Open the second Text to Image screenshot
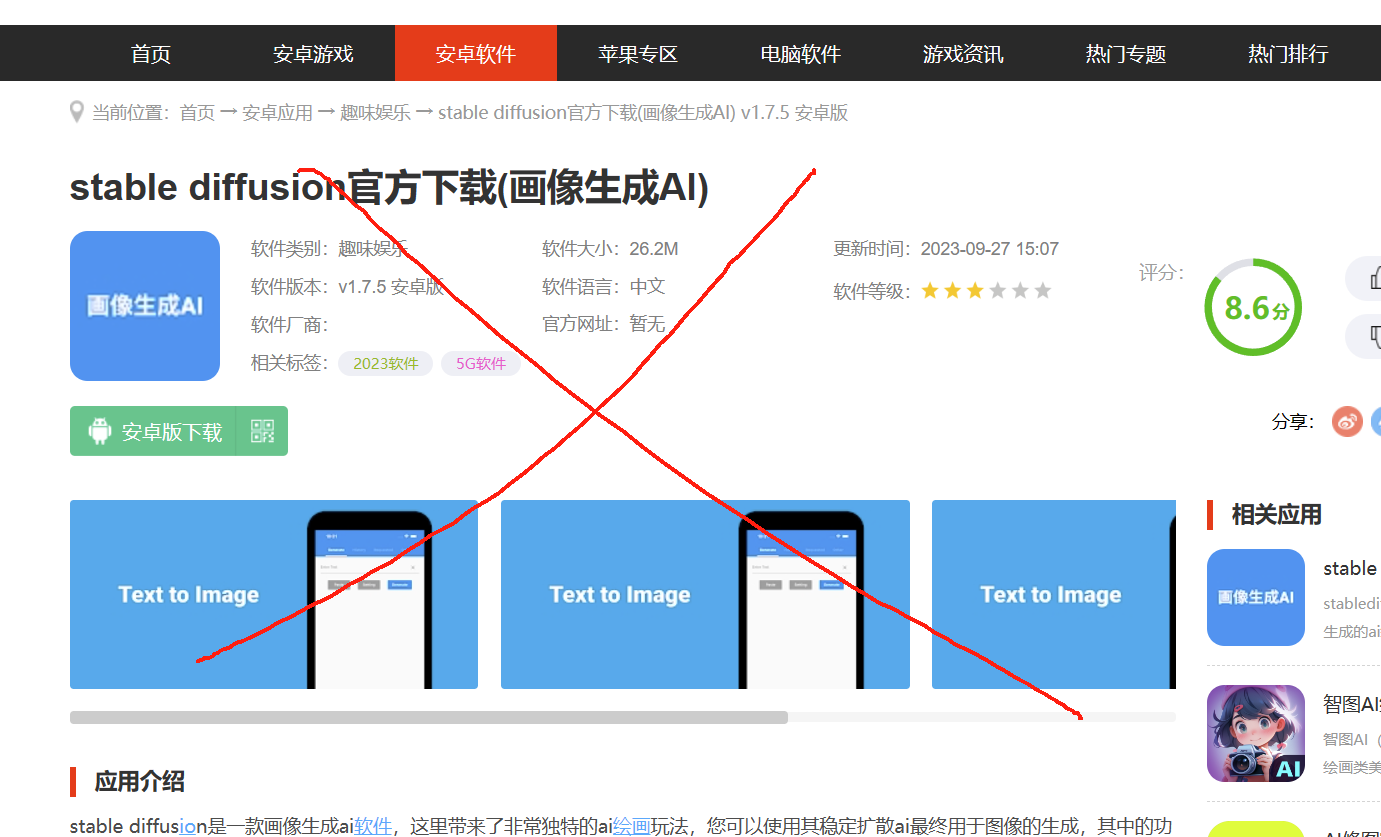The height and width of the screenshot is (837, 1381). [x=705, y=595]
